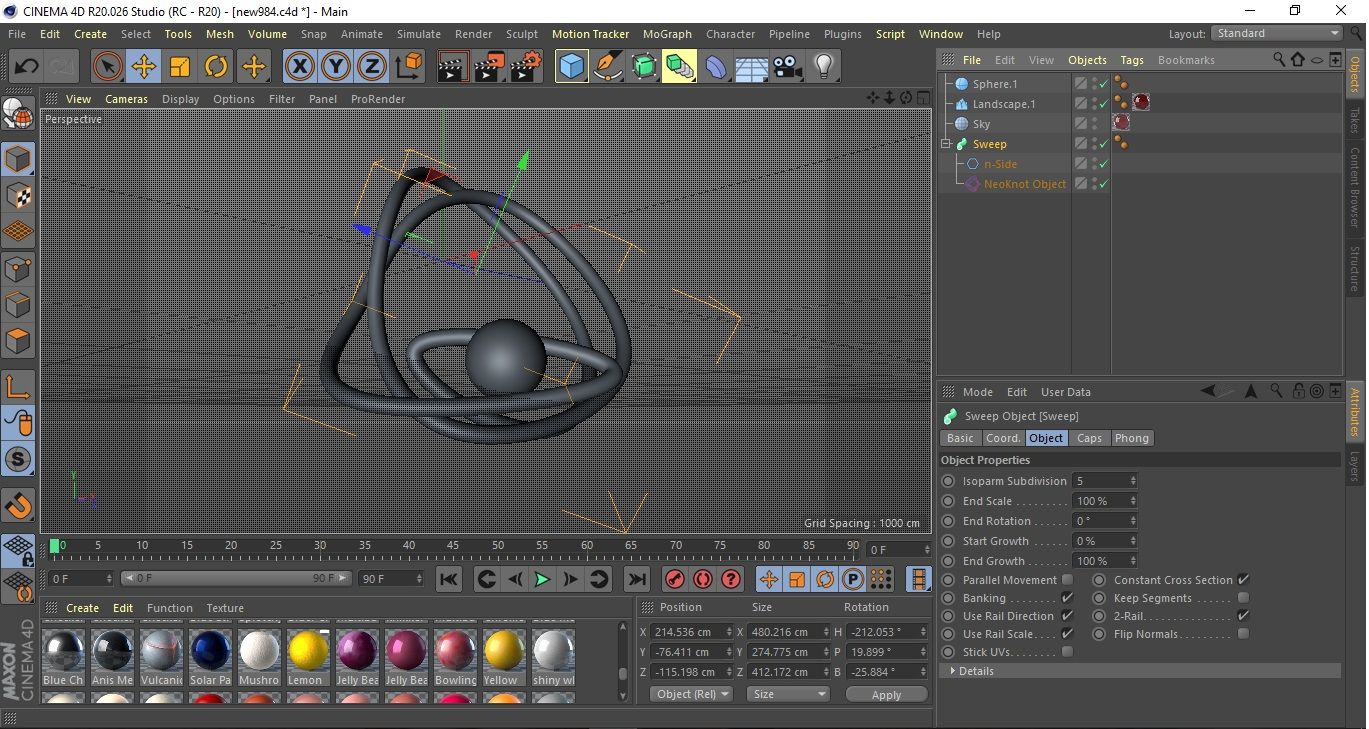Open the MoGraph menu
The width and height of the screenshot is (1369, 729).
click(667, 34)
